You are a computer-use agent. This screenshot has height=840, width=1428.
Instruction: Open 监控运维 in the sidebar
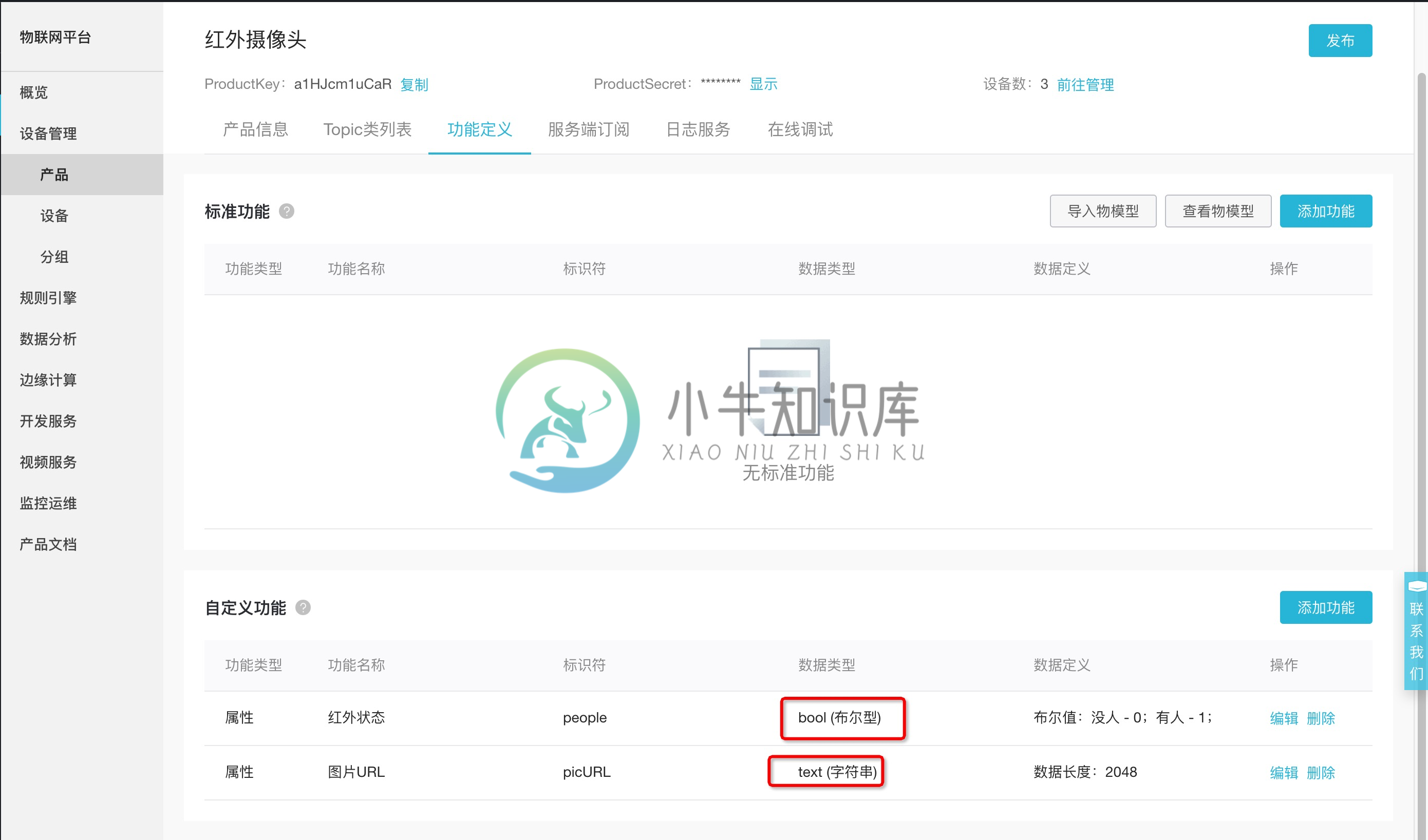tap(82, 504)
